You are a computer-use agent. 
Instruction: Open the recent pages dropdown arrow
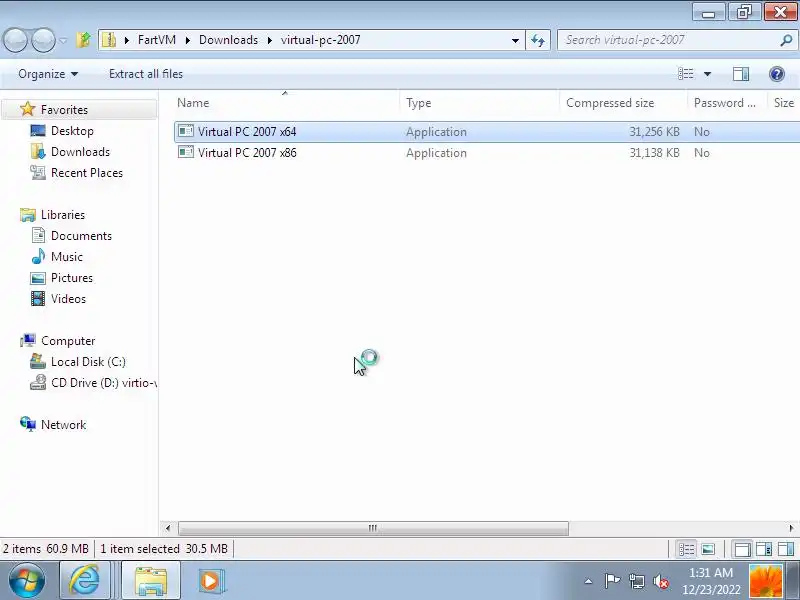pos(63,40)
